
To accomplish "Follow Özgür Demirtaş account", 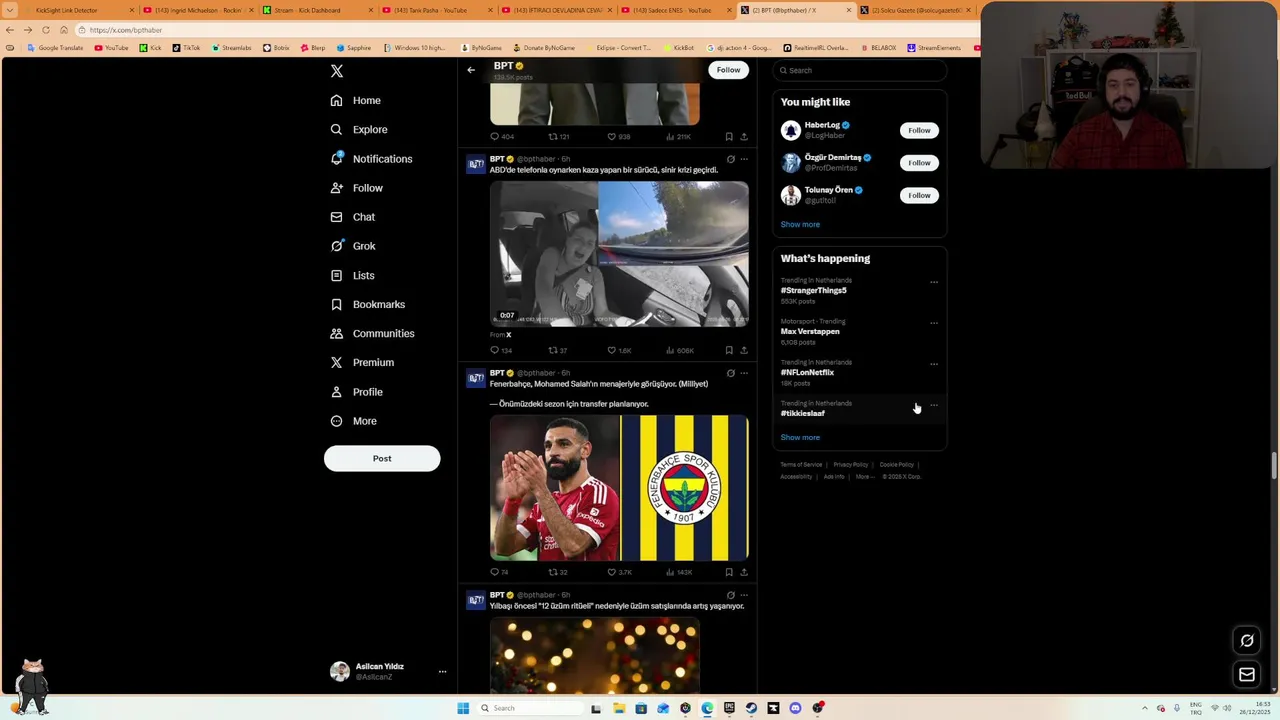I will click(x=919, y=162).
